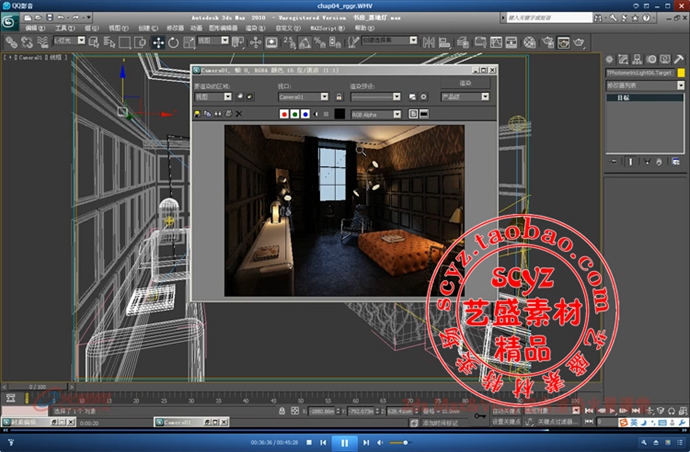
Task: Open the Curve Editor icon
Action: tap(496, 42)
